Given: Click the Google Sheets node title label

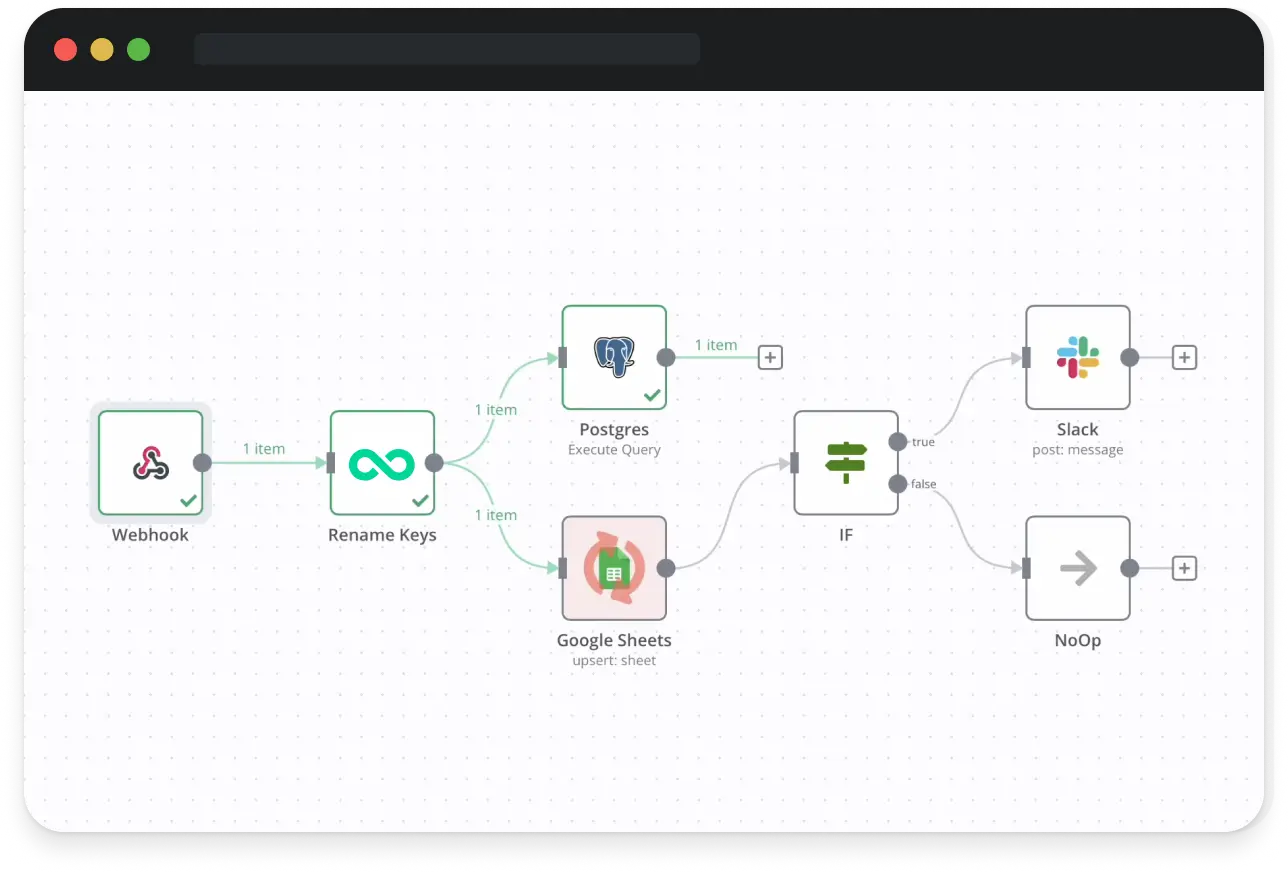Looking at the screenshot, I should coord(614,640).
